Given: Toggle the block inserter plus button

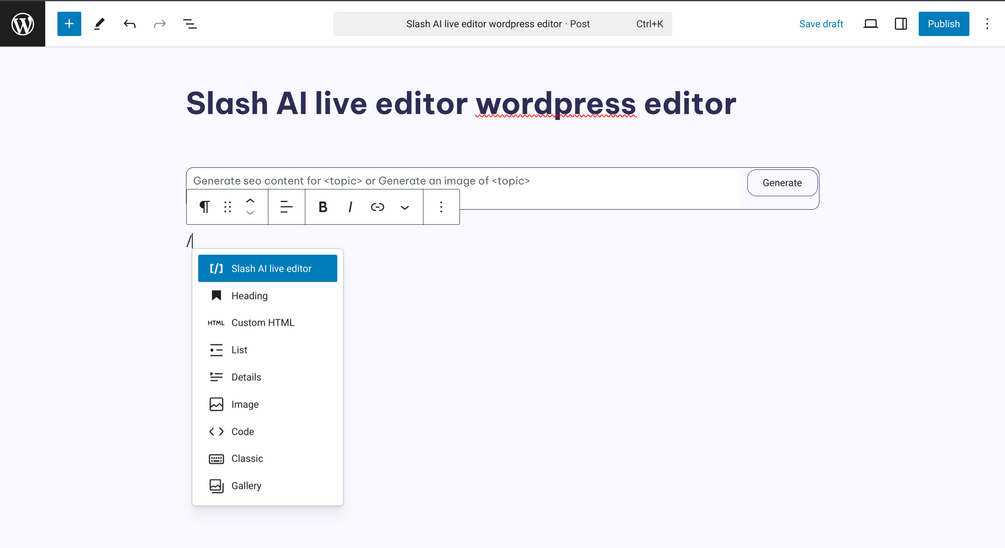Looking at the screenshot, I should tap(69, 24).
